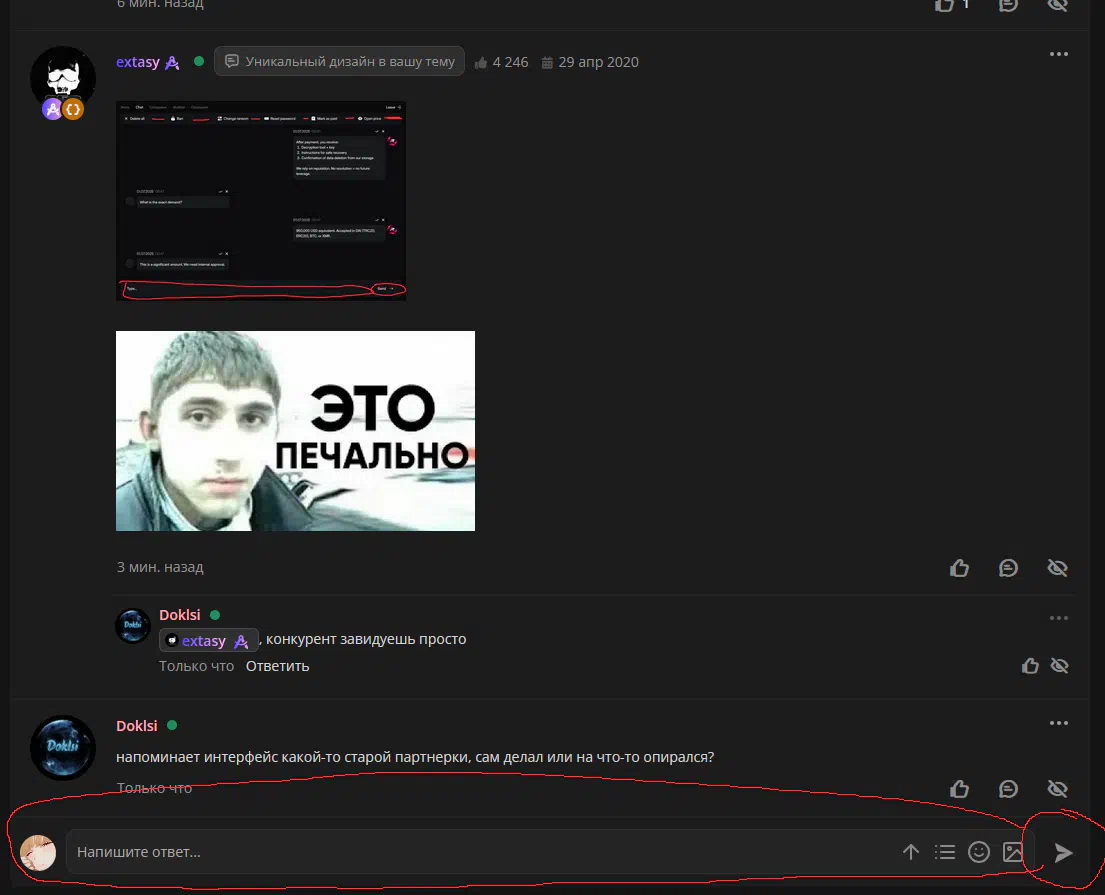Screen dimensions: 1105x895
Task: Open the emoji picker in reply box
Action: [x=979, y=852]
